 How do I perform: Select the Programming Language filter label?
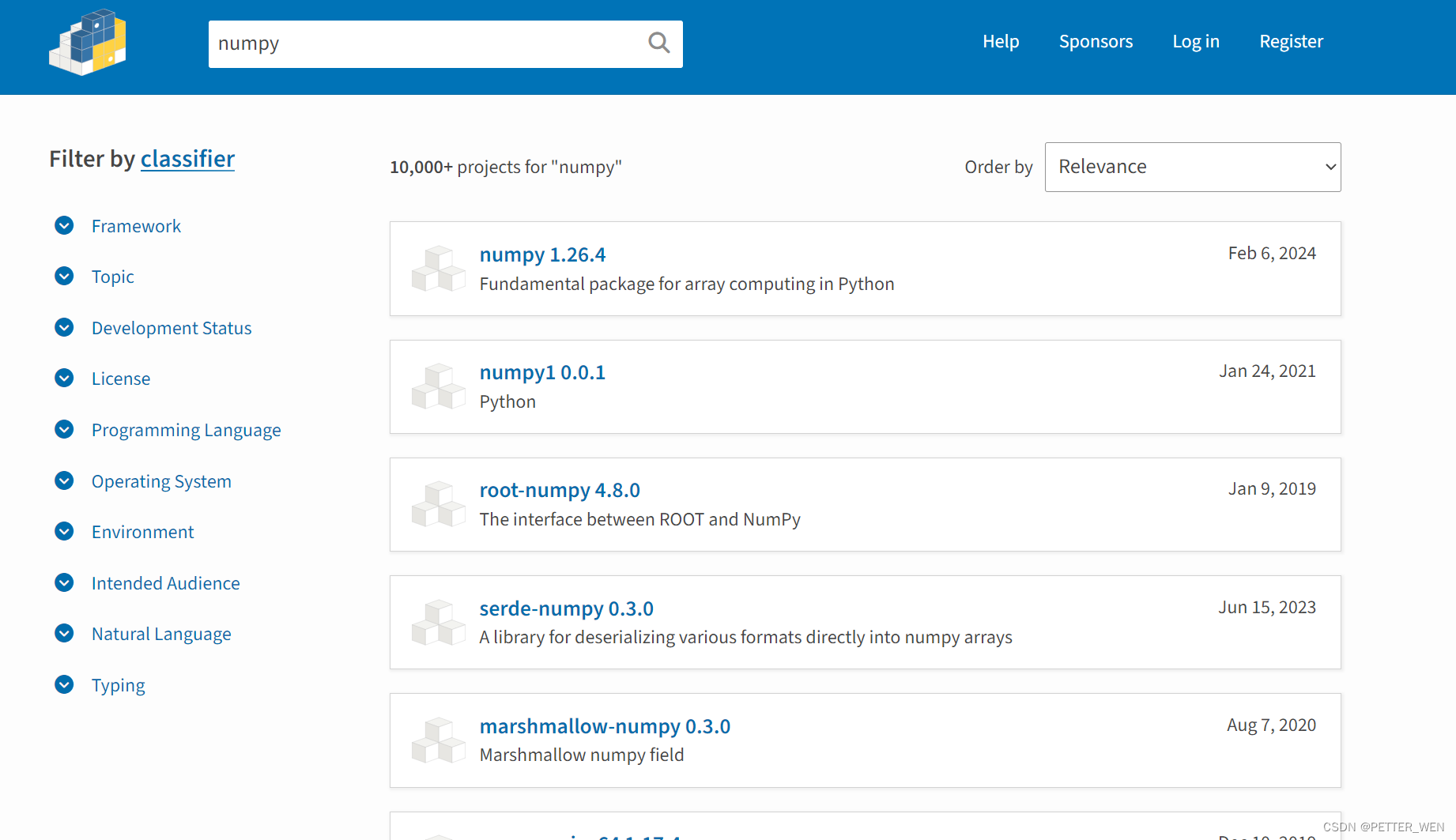tap(187, 430)
